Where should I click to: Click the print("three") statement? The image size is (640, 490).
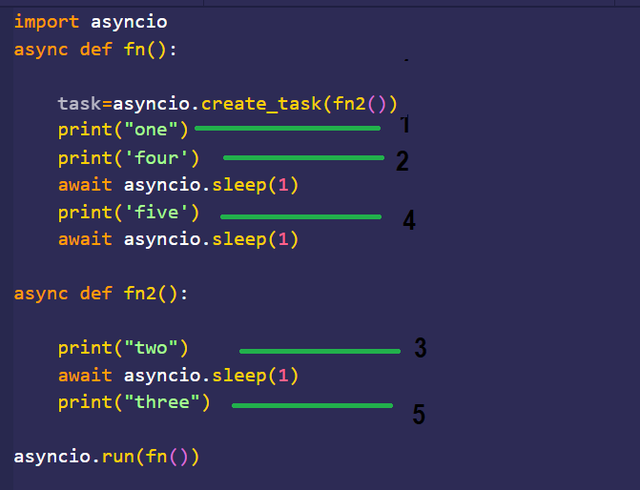point(134,403)
